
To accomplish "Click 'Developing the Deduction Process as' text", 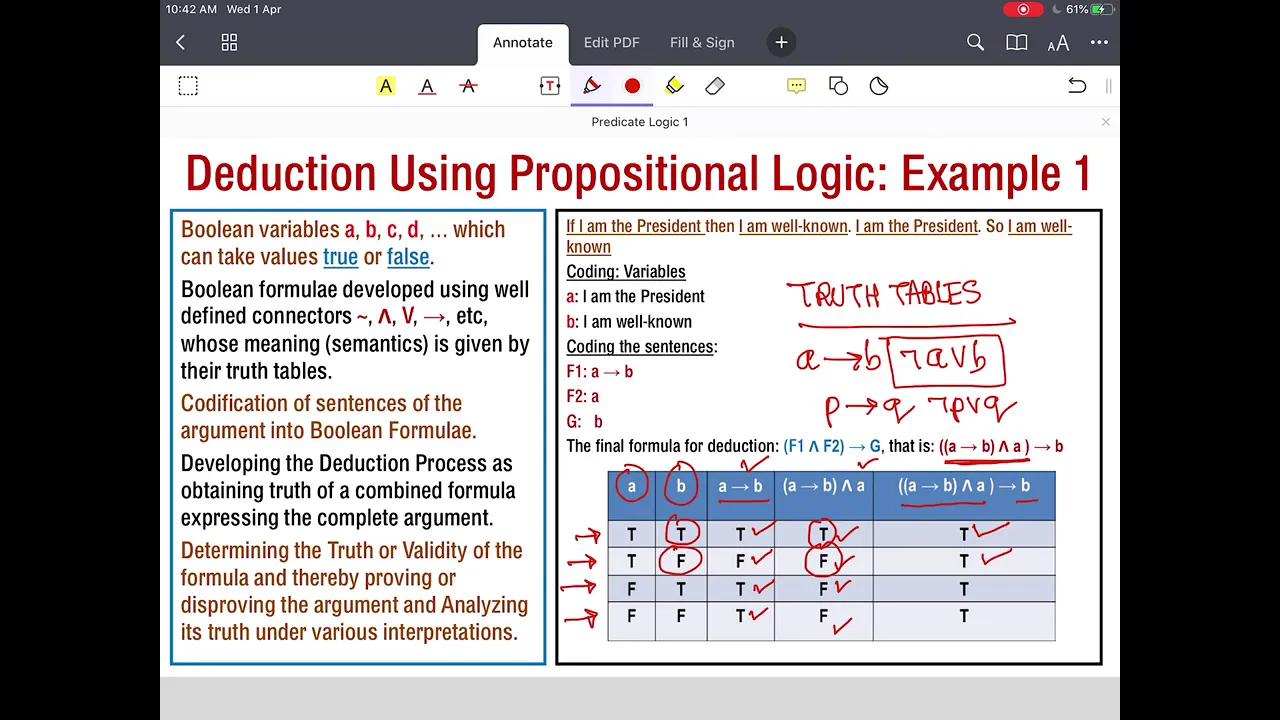I will click(x=346, y=464).
